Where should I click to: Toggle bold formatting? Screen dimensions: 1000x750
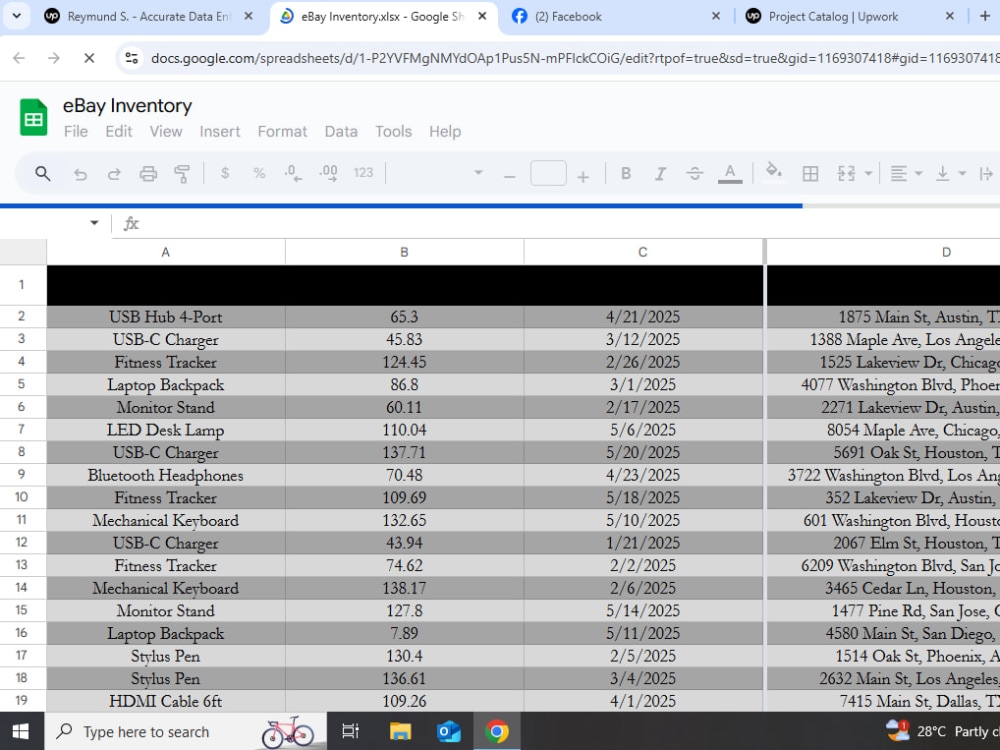tap(626, 173)
